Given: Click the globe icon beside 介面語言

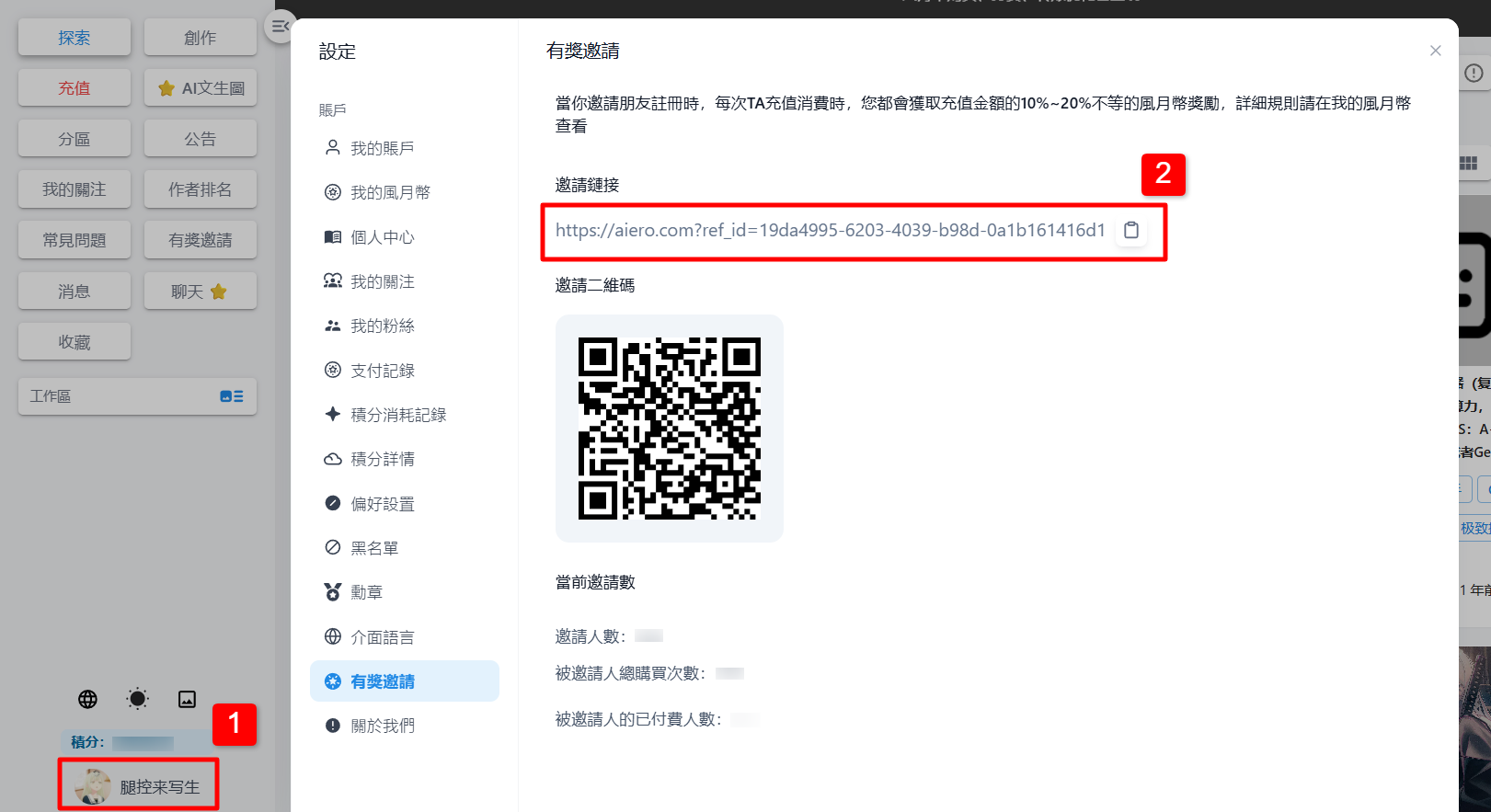Looking at the screenshot, I should [x=333, y=636].
